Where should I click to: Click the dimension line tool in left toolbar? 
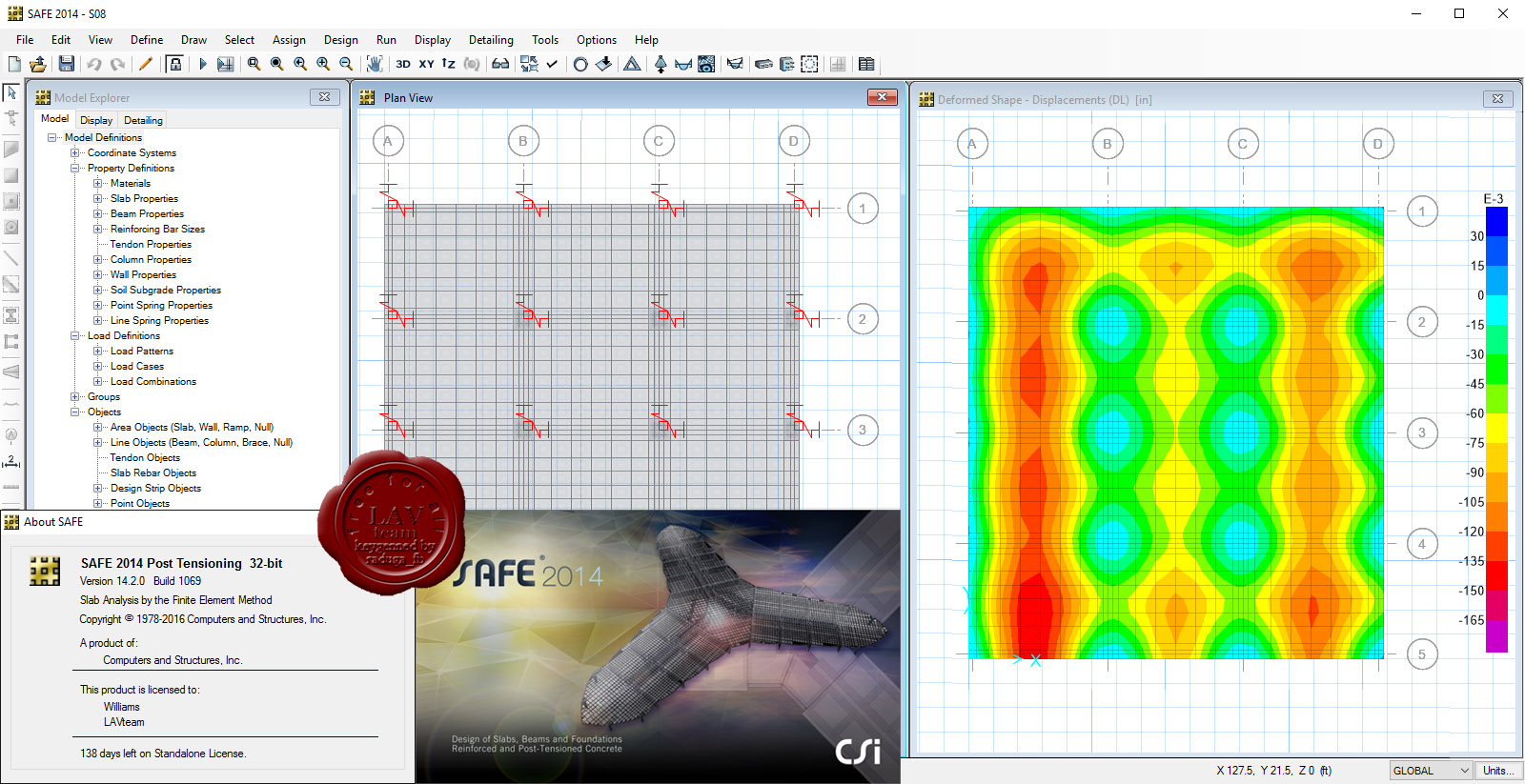pyautogui.click(x=11, y=461)
